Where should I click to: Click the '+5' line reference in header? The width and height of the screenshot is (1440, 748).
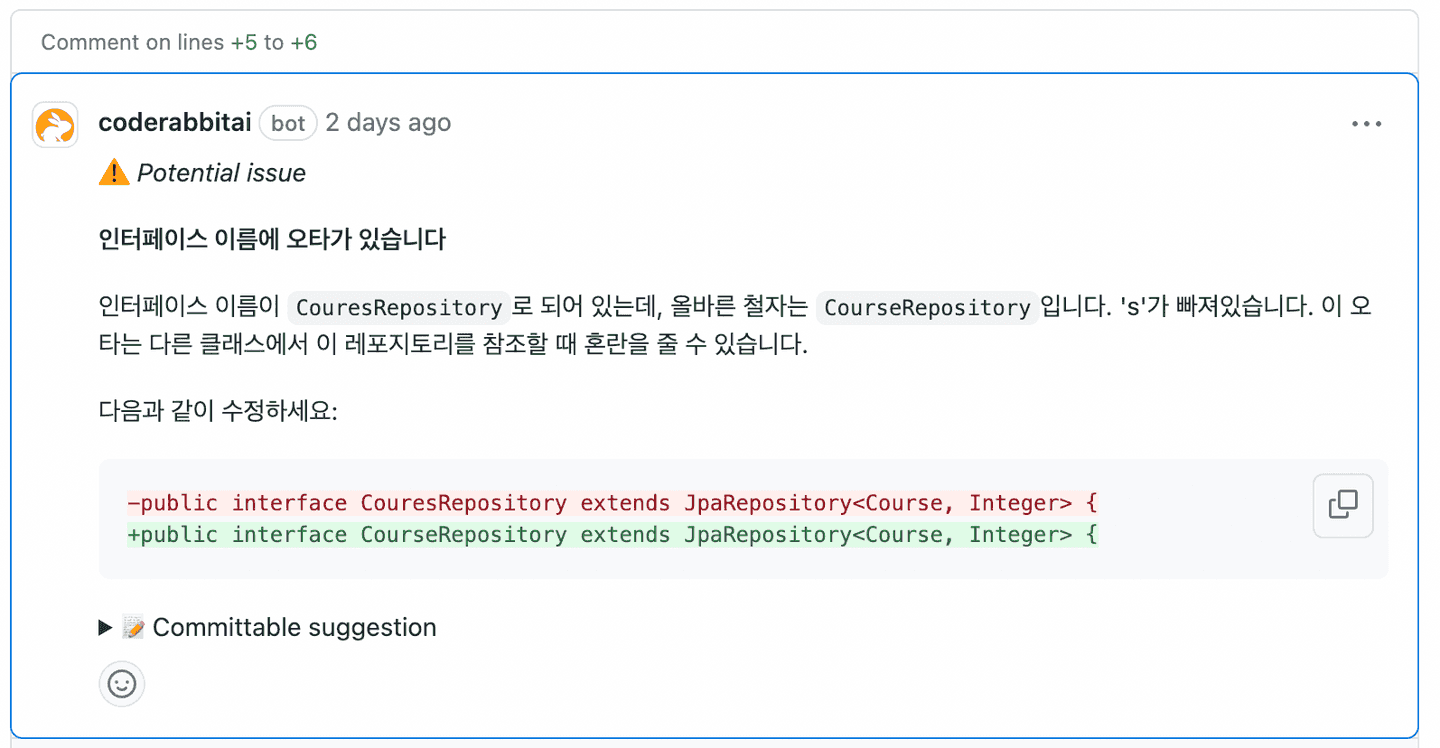(243, 42)
